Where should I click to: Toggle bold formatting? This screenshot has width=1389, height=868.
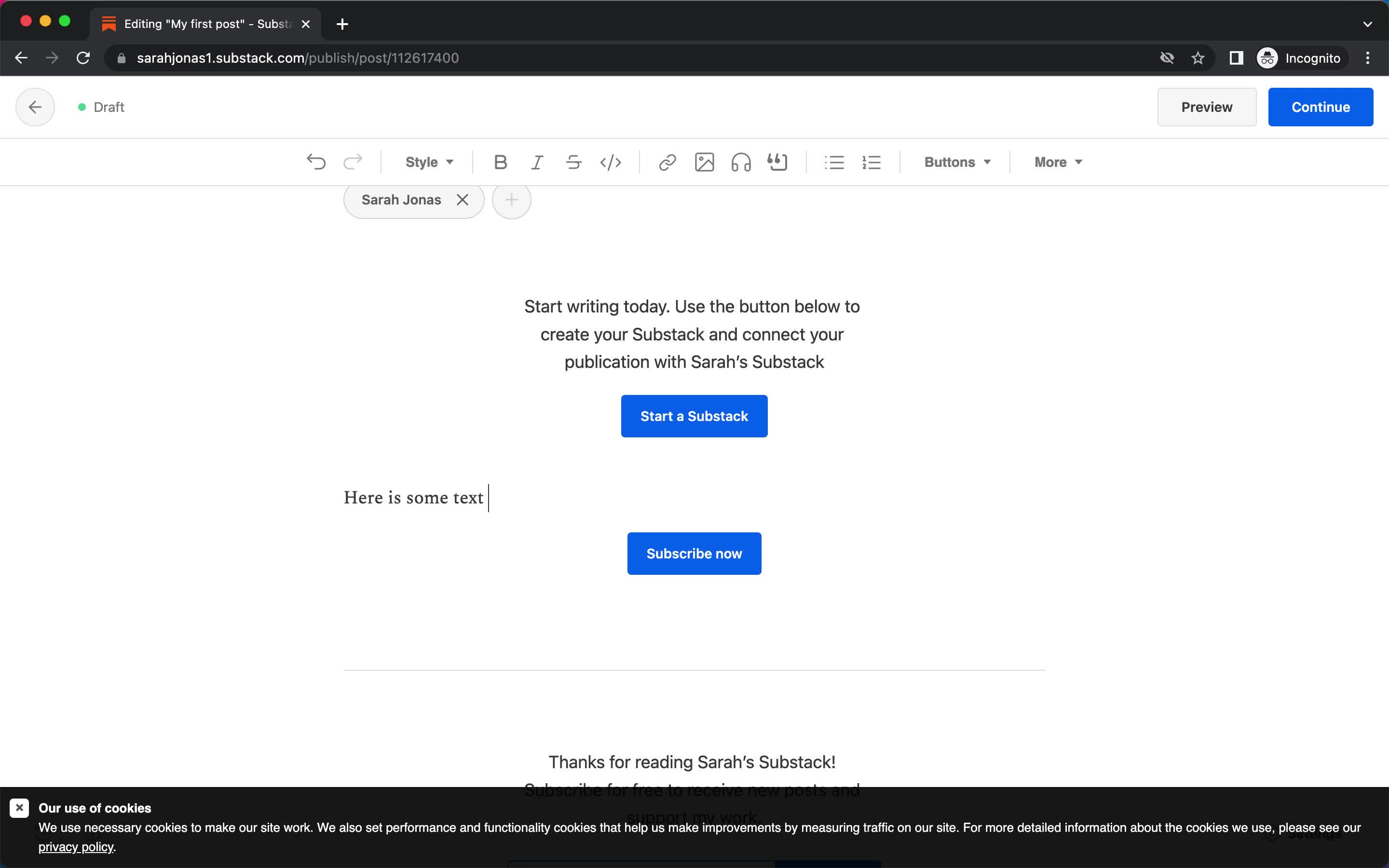point(501,163)
